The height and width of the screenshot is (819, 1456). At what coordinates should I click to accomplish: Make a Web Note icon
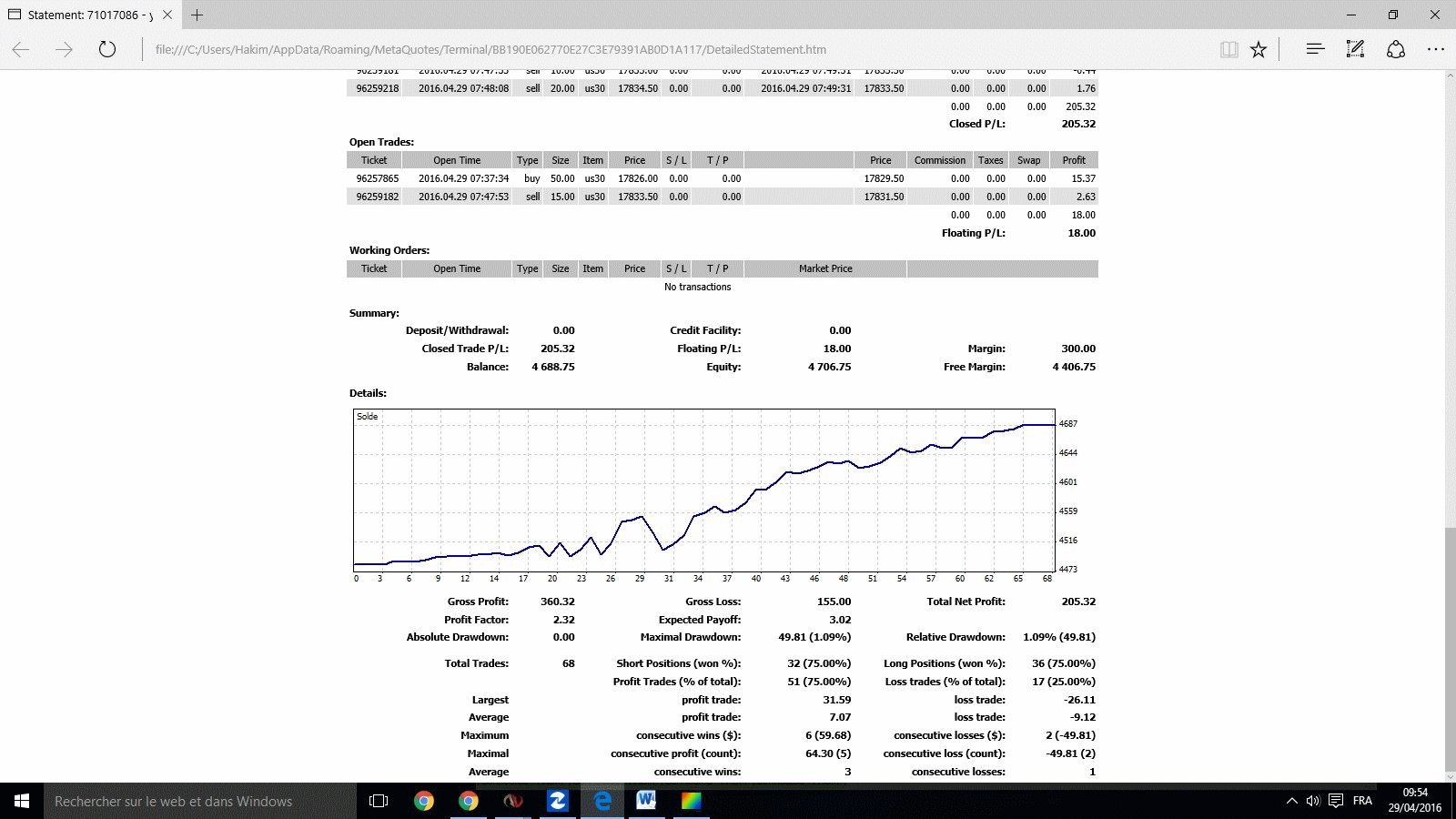pos(1355,49)
